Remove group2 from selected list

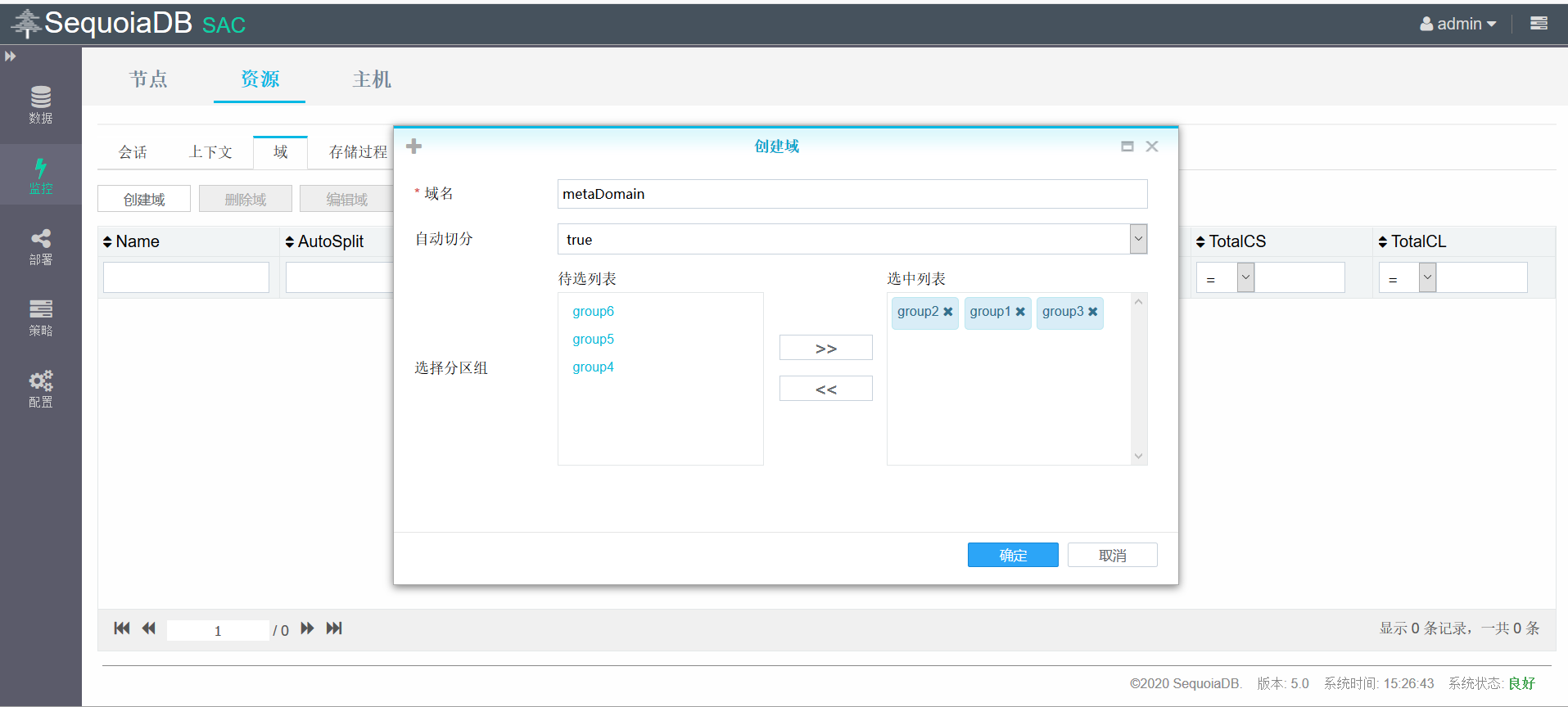[948, 312]
